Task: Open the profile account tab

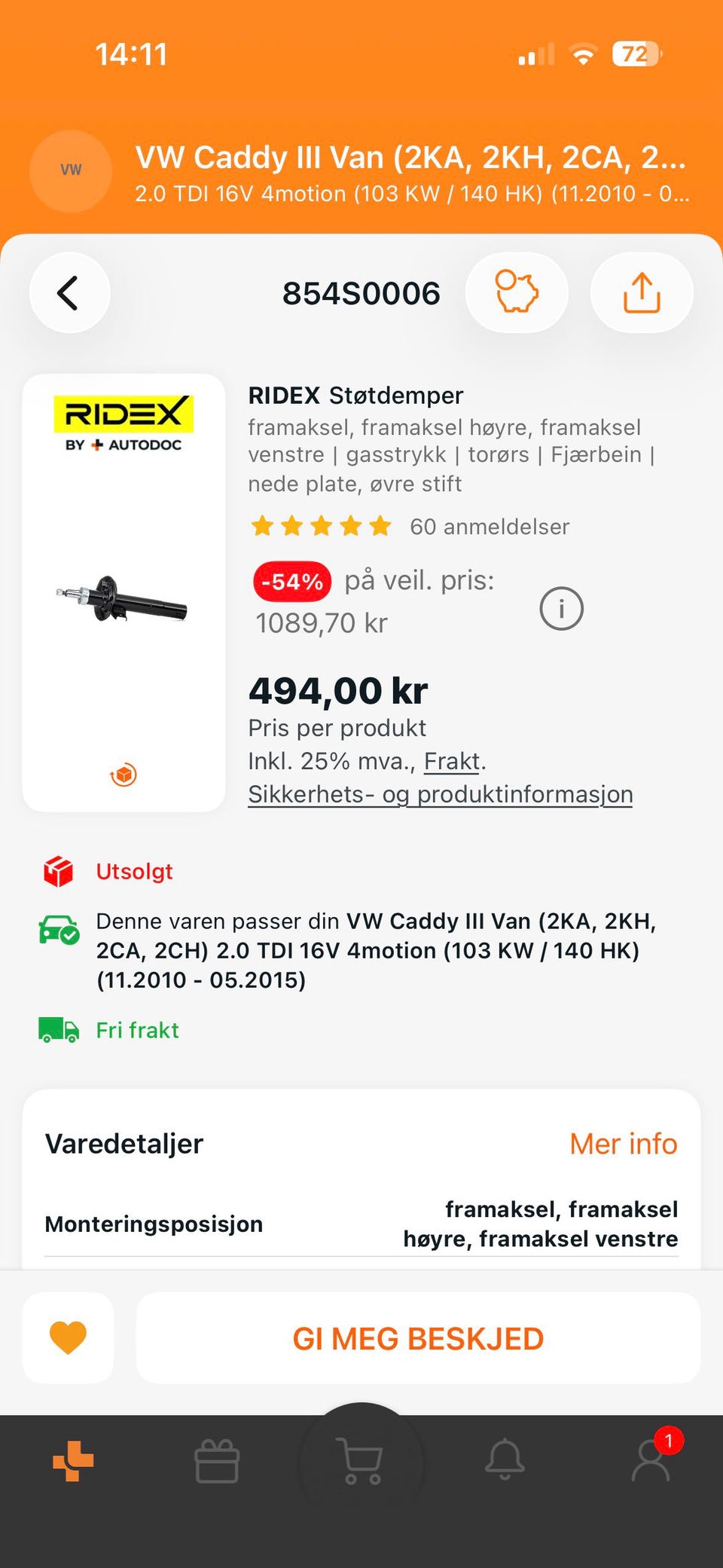Action: point(651,1461)
